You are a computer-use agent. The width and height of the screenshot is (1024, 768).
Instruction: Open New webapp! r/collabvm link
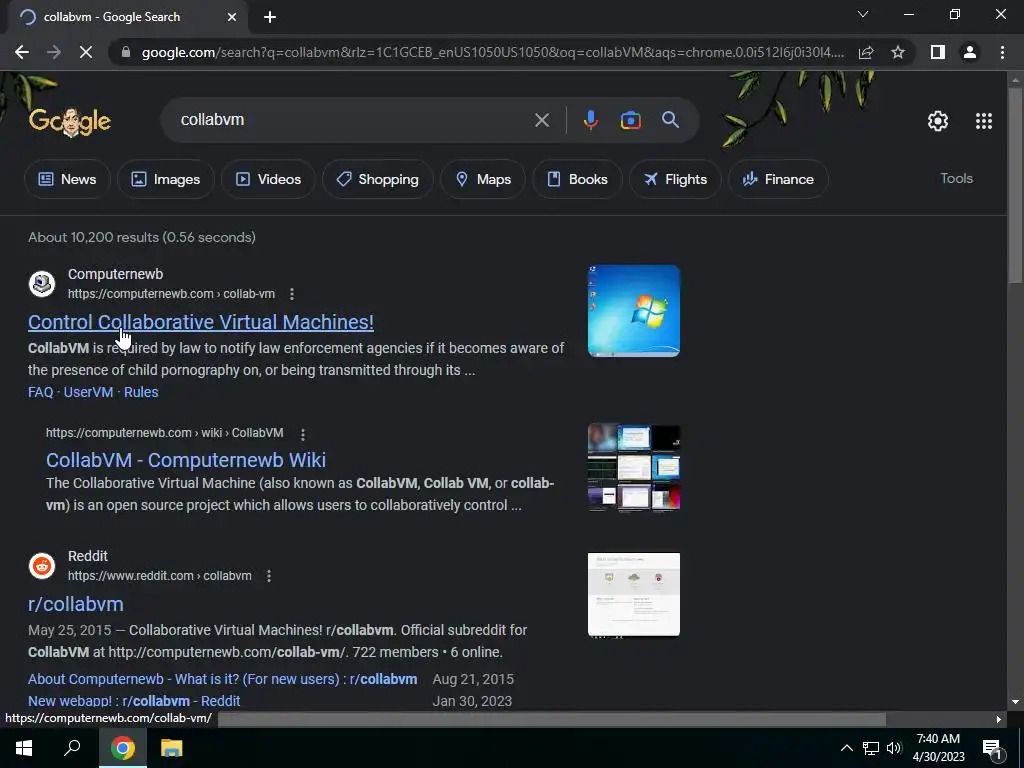[134, 701]
